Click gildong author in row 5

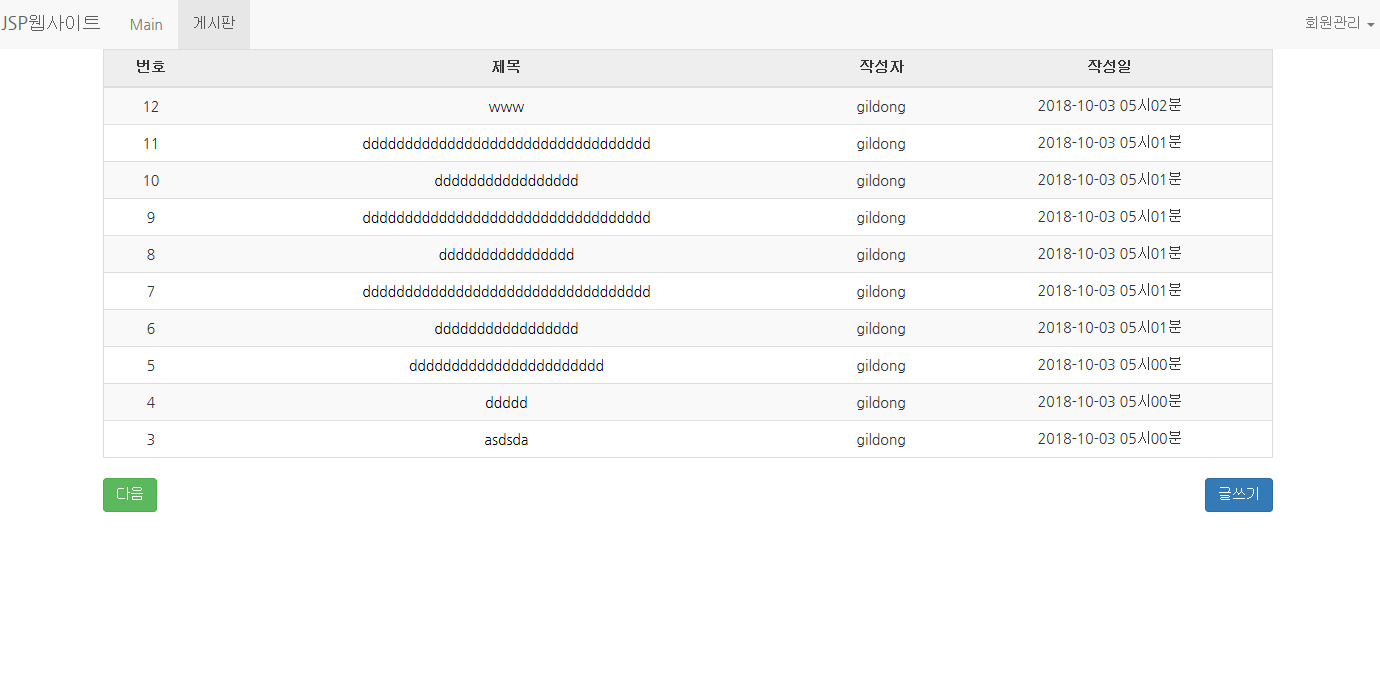coord(881,365)
